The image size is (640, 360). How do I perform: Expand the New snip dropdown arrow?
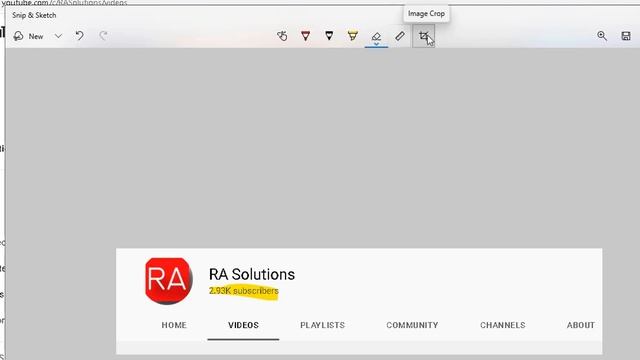(58, 36)
